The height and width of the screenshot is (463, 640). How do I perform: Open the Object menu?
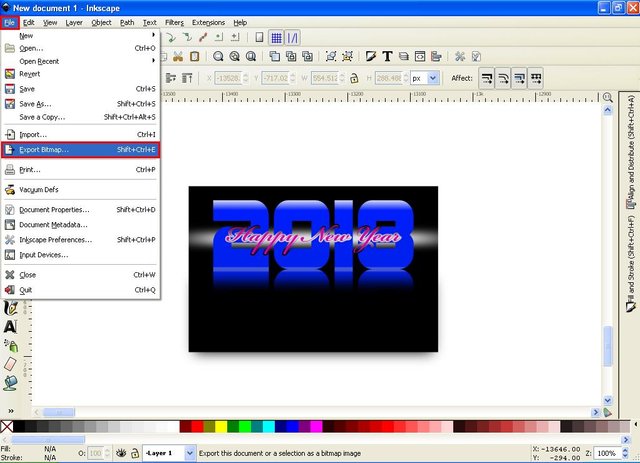tap(101, 22)
